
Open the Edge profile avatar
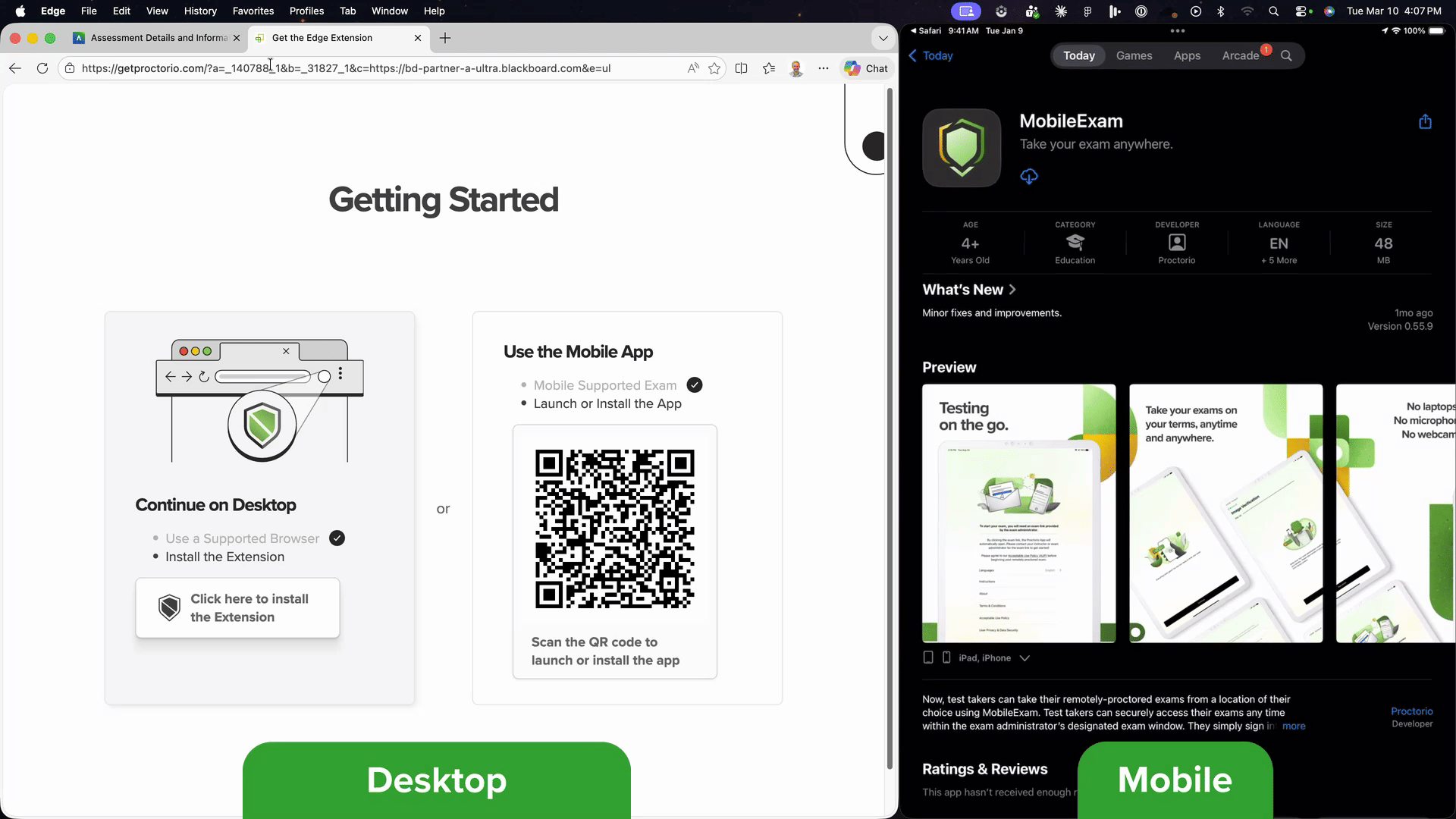(796, 68)
